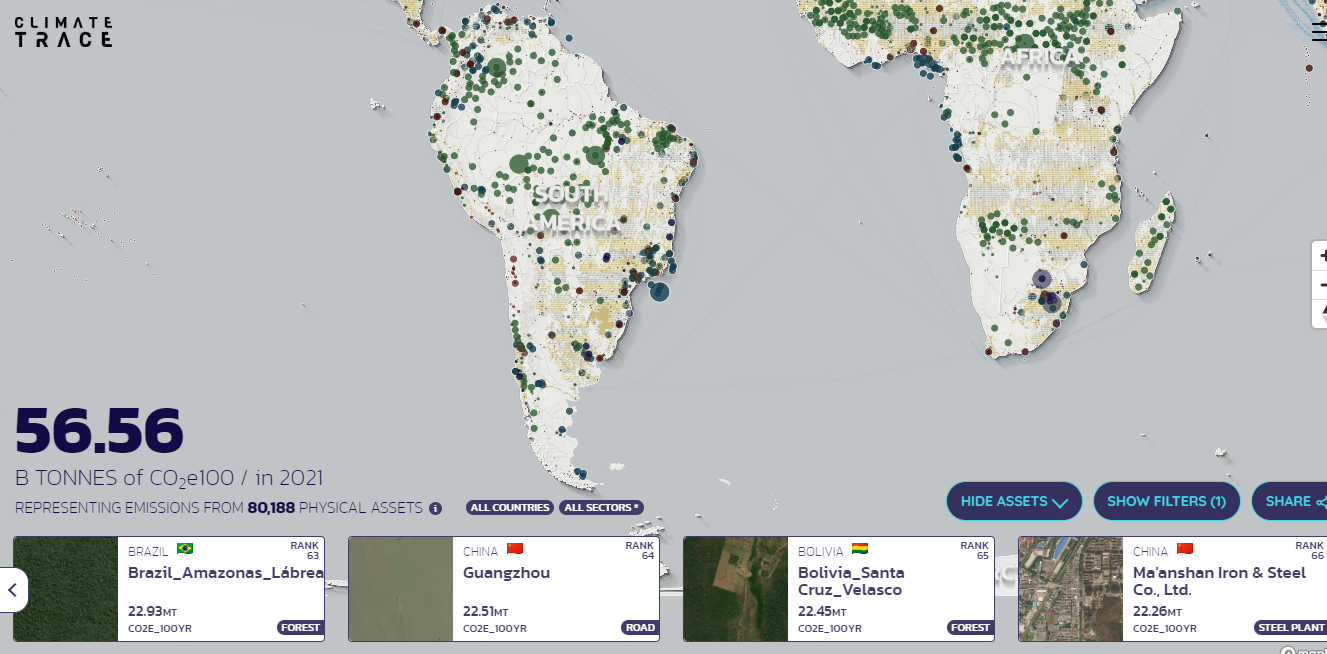
Task: Zoom in on the map
Action: (1322, 256)
